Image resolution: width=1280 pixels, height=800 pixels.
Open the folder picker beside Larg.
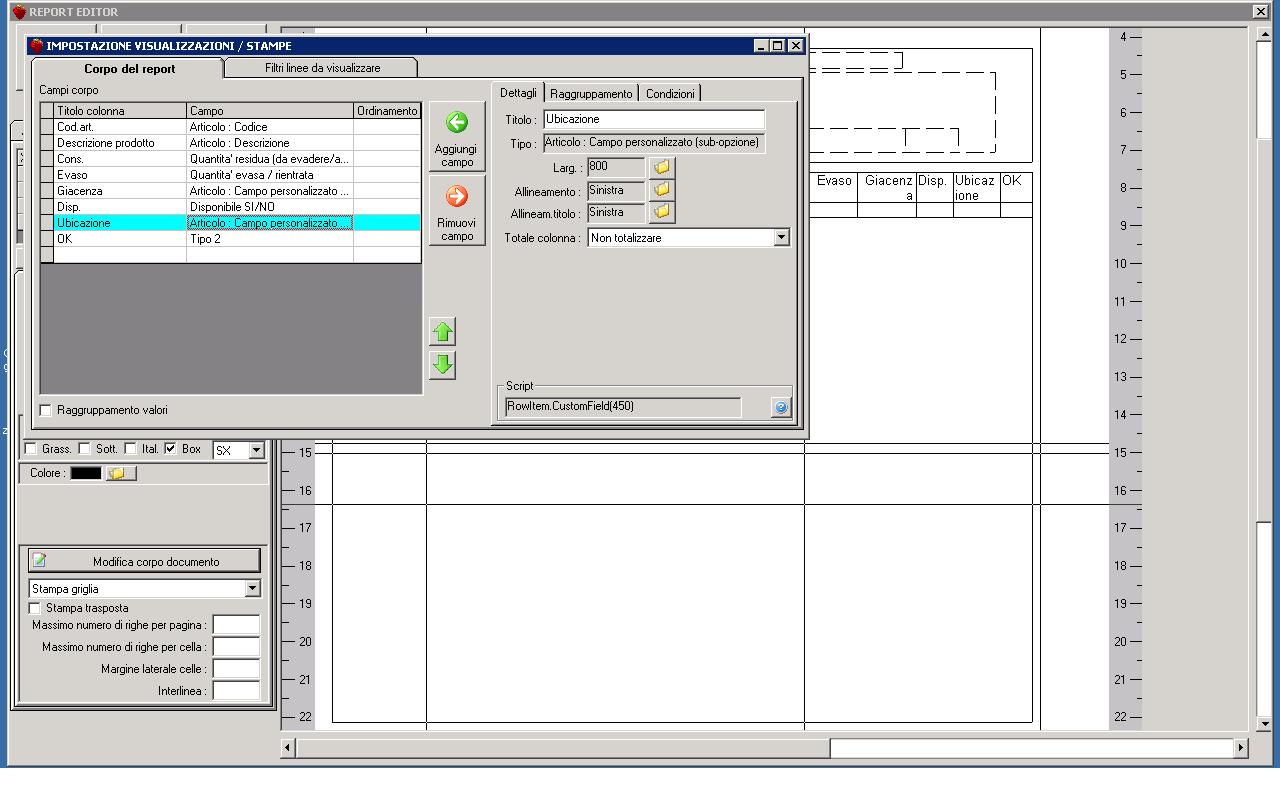click(661, 168)
